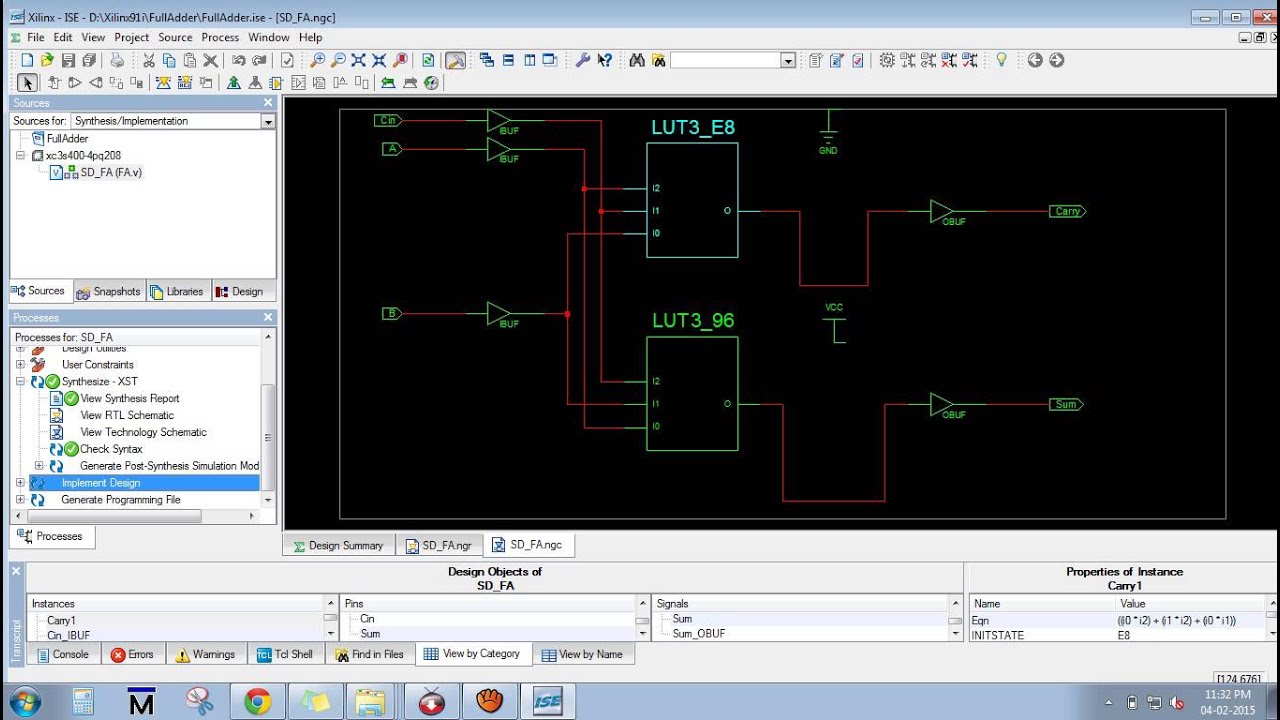Click the binoculars Find icon
This screenshot has height=720, width=1280.
[636, 60]
